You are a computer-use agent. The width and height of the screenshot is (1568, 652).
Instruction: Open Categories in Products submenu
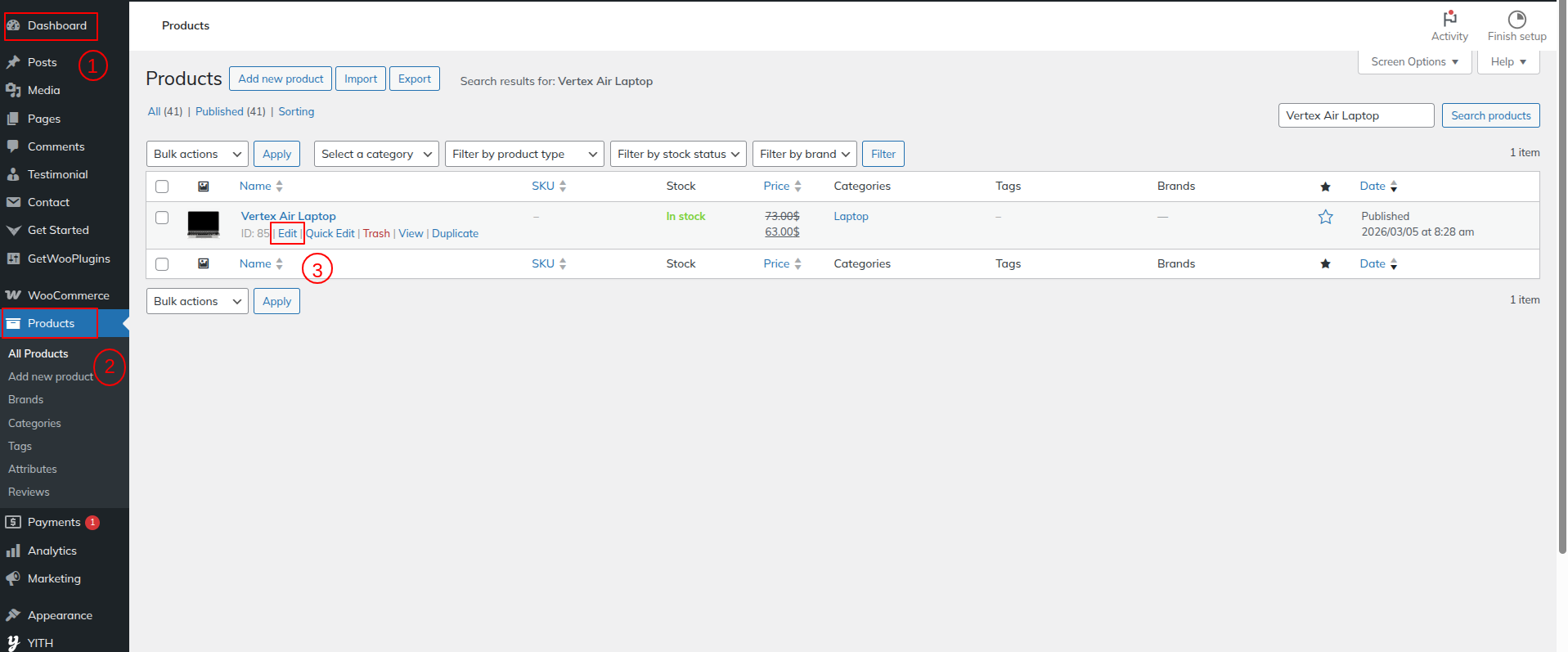click(x=34, y=423)
